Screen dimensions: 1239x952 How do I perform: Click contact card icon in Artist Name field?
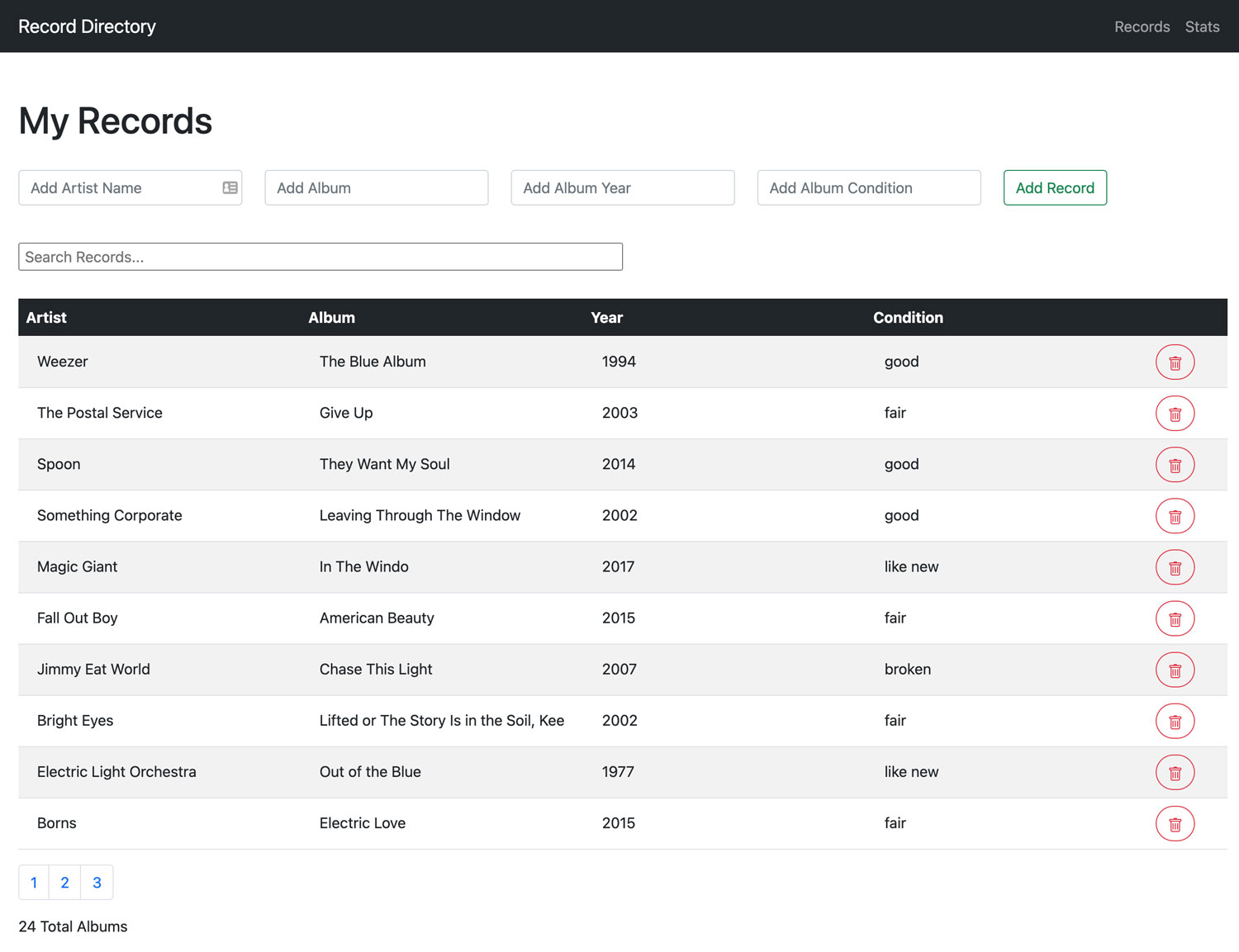pyautogui.click(x=230, y=188)
